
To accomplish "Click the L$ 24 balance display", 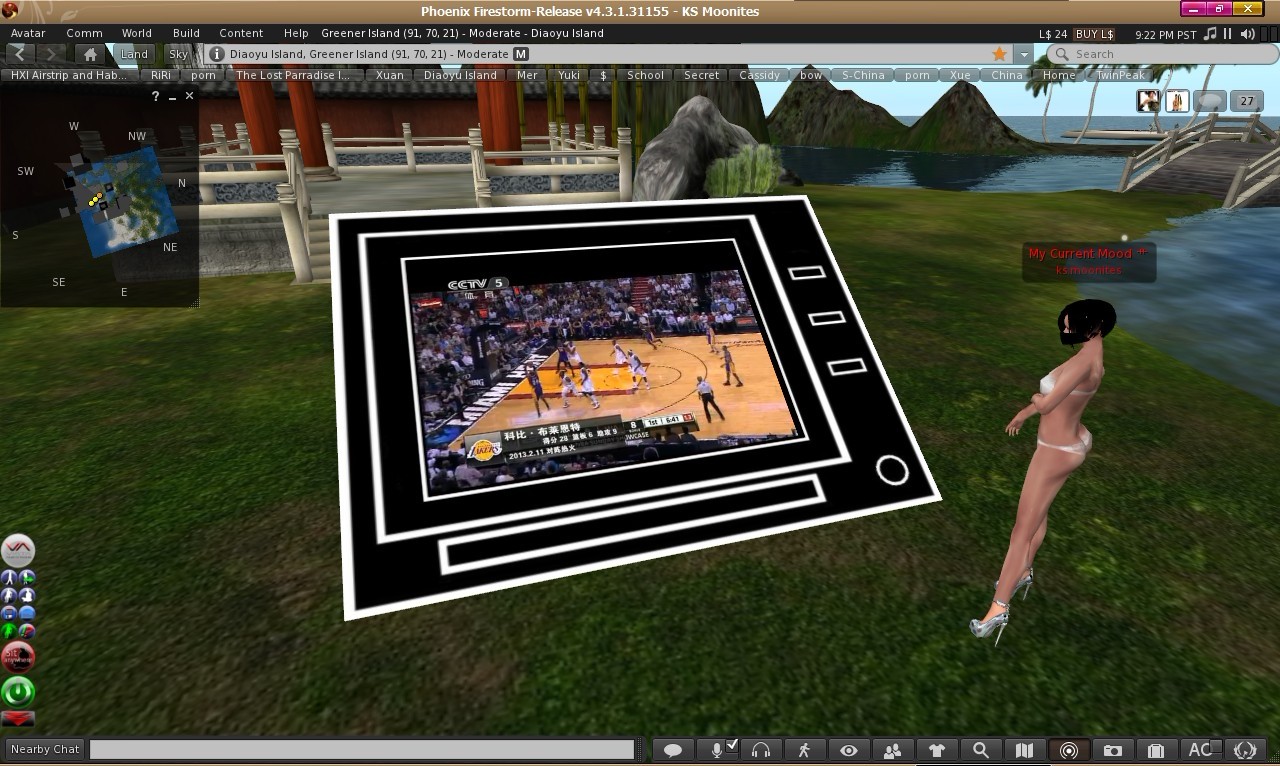I will pos(1053,34).
